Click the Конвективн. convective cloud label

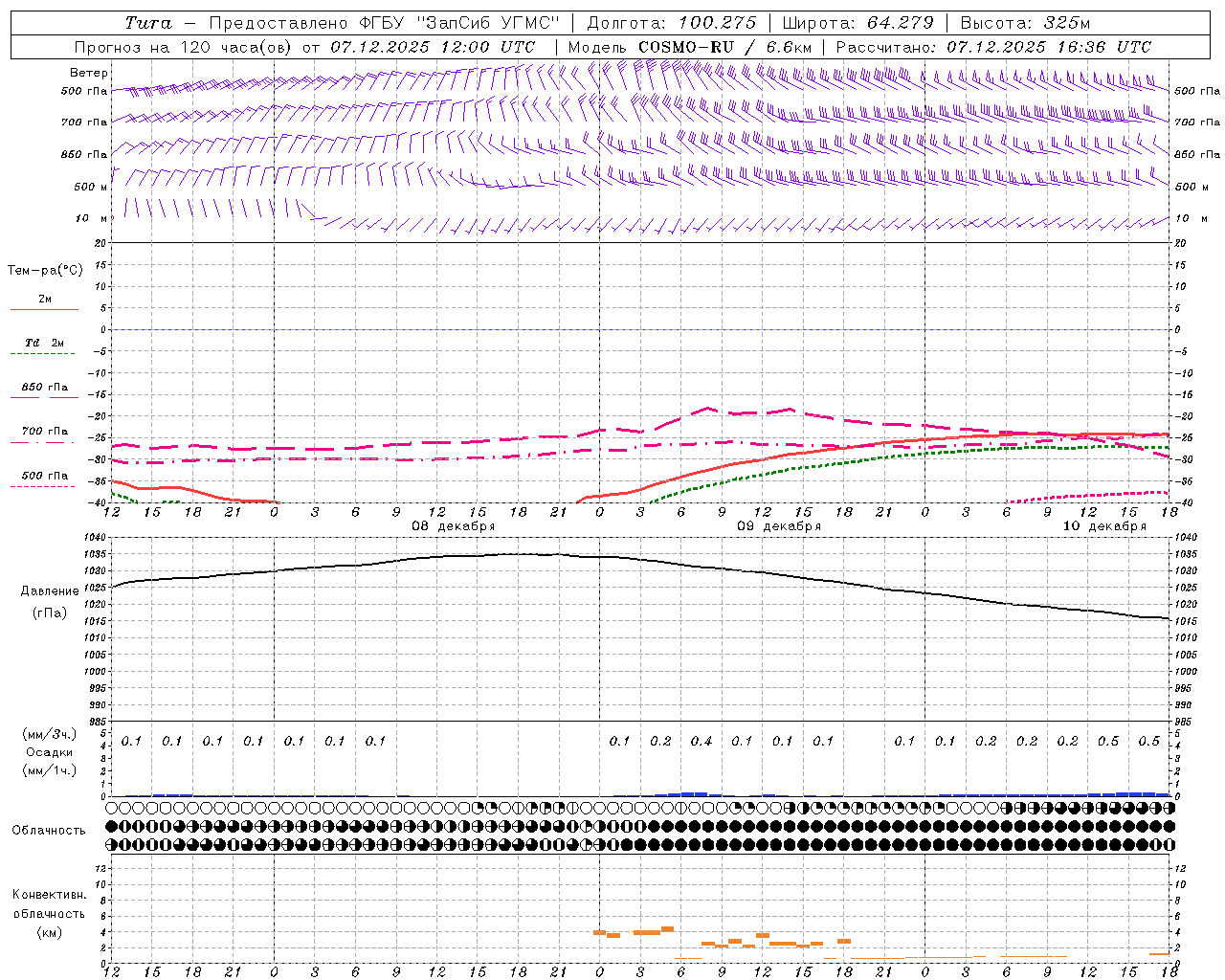(49, 895)
